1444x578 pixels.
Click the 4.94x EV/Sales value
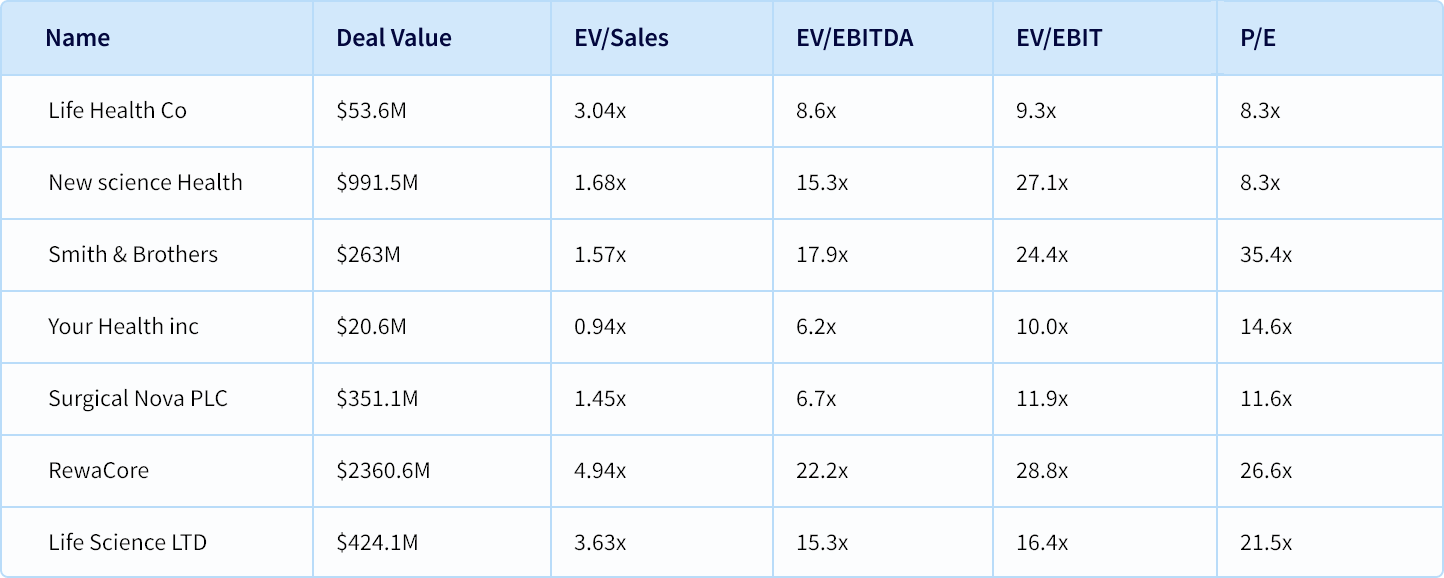600,470
